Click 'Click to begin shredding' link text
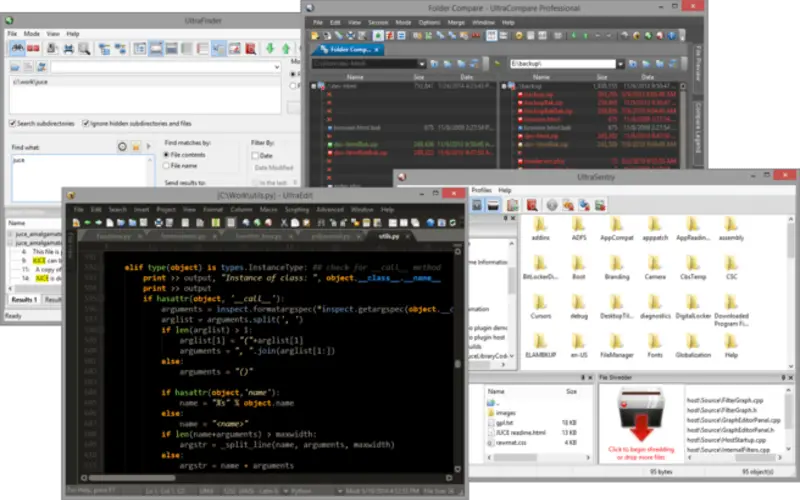Screen dimensions: 800x500 pyautogui.click(x=641, y=449)
